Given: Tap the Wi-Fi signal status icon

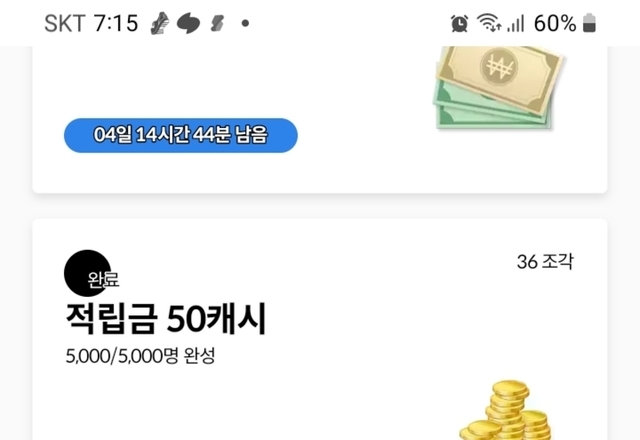Looking at the screenshot, I should click(x=489, y=22).
